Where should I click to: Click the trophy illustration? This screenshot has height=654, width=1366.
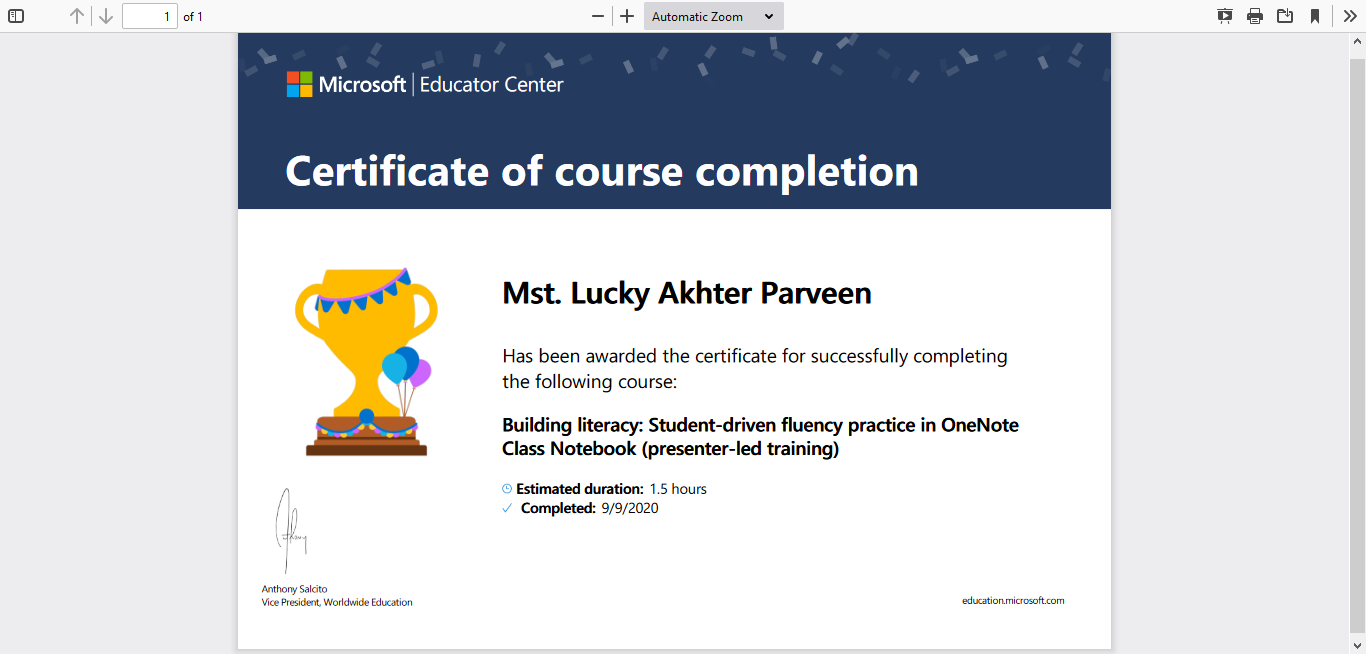point(366,362)
